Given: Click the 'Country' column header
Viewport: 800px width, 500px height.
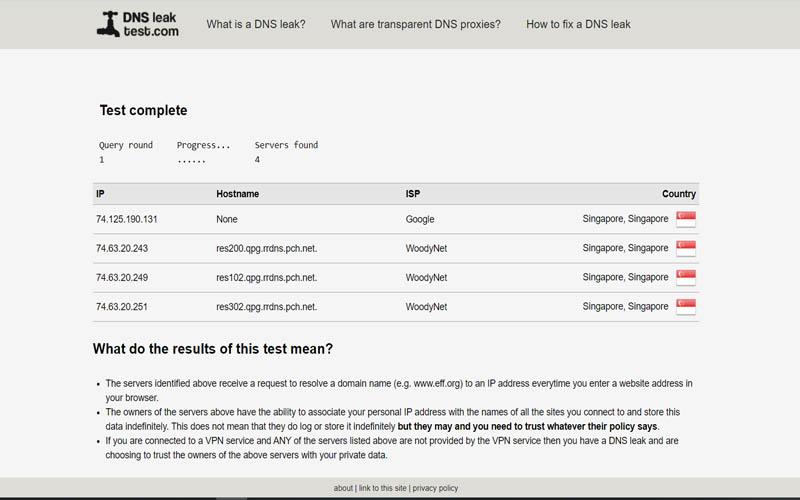Looking at the screenshot, I should click(x=678, y=194).
